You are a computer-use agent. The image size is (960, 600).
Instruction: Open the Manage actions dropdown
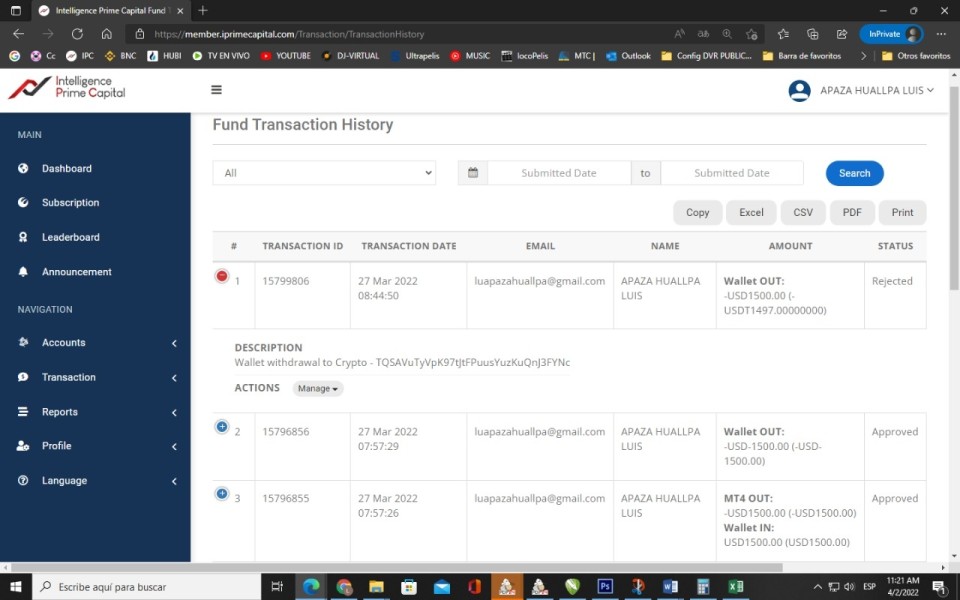click(x=318, y=388)
